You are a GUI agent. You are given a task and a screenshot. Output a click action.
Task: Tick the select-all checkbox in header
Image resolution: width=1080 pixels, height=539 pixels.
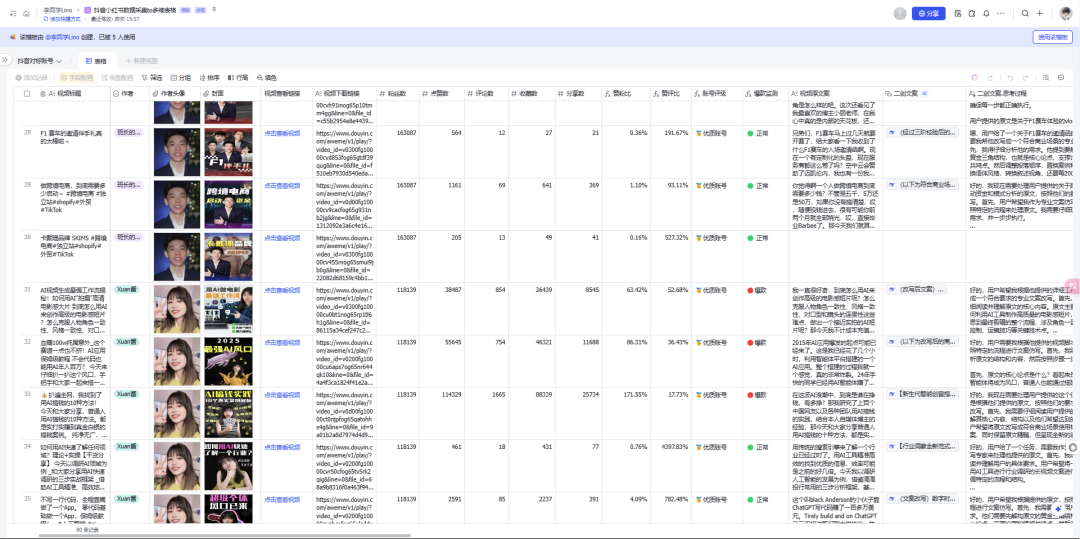pyautogui.click(x=28, y=93)
